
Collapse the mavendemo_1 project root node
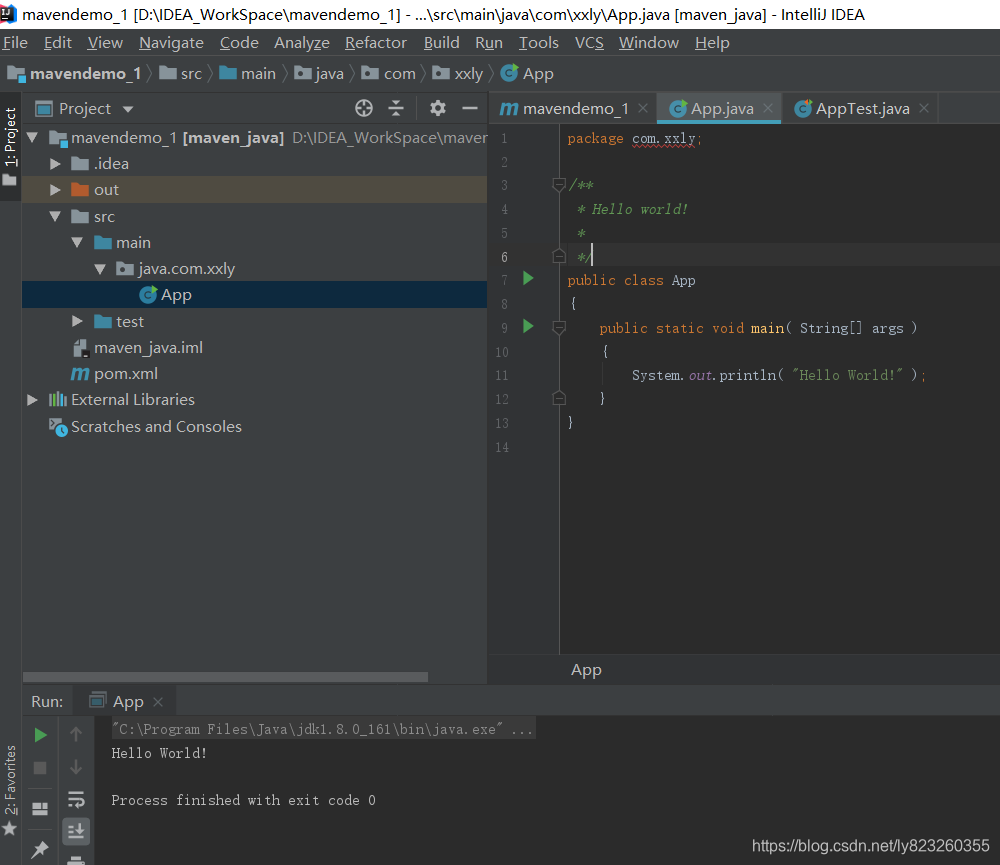coord(33,137)
